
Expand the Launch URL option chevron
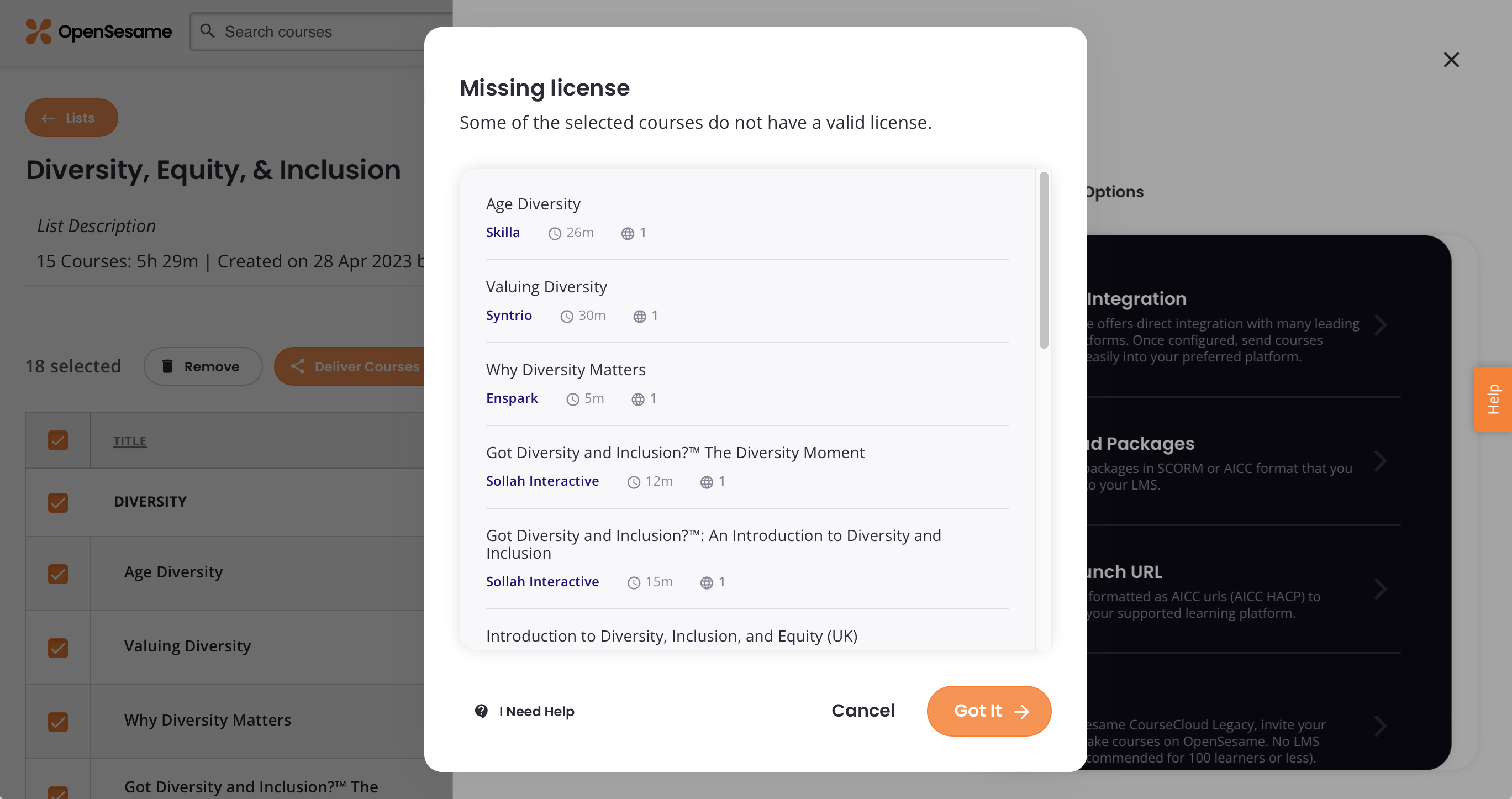point(1380,588)
